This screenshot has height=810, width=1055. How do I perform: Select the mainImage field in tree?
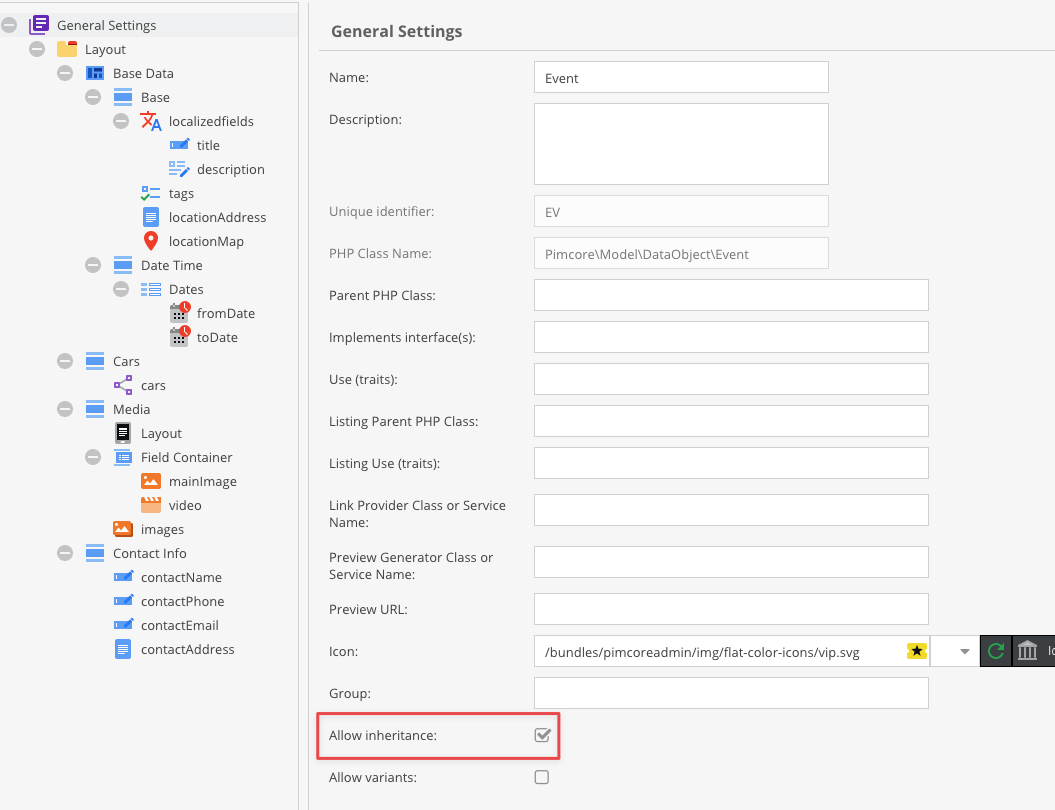point(202,481)
